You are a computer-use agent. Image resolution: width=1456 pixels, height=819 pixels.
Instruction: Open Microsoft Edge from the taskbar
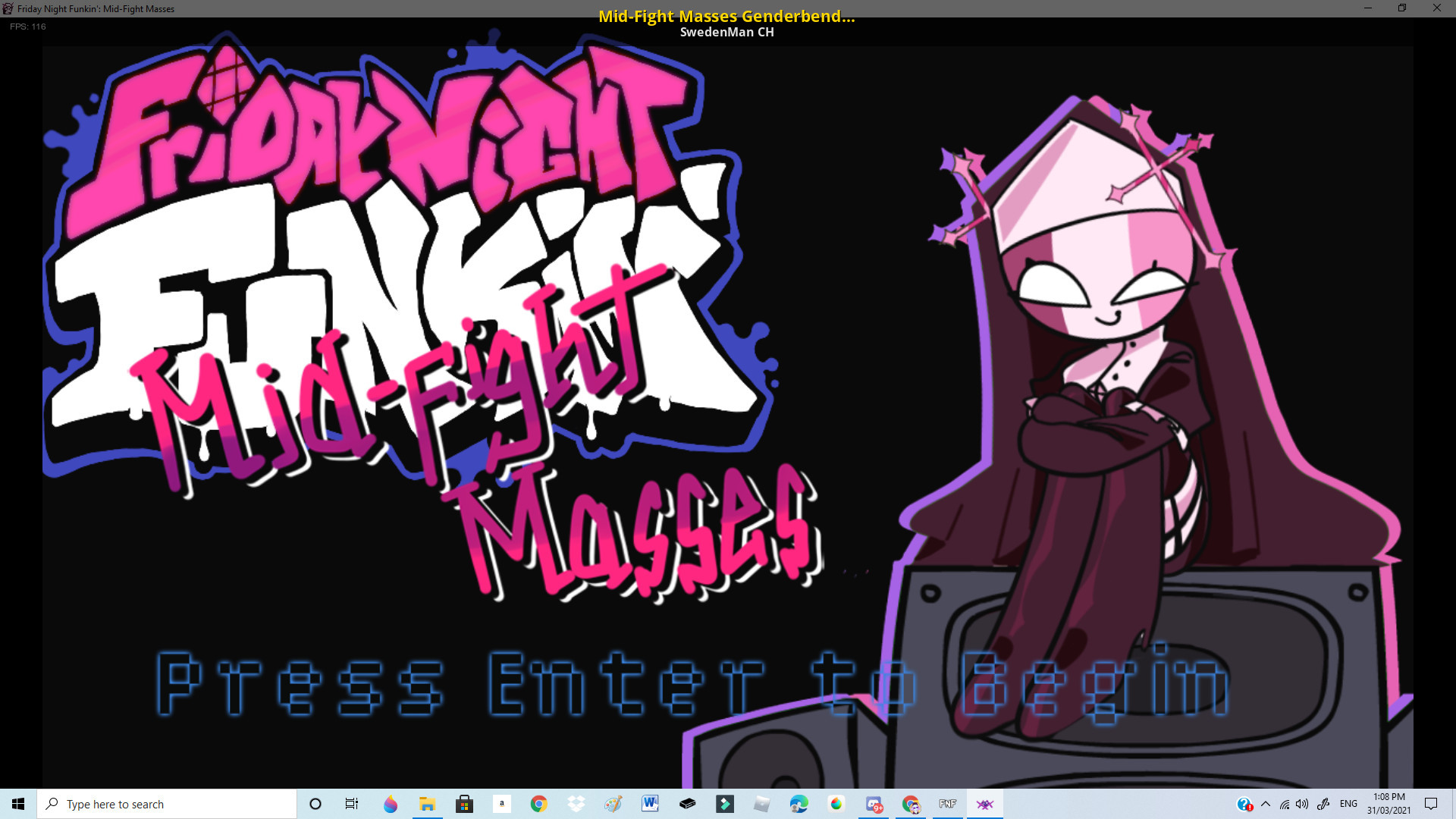799,804
